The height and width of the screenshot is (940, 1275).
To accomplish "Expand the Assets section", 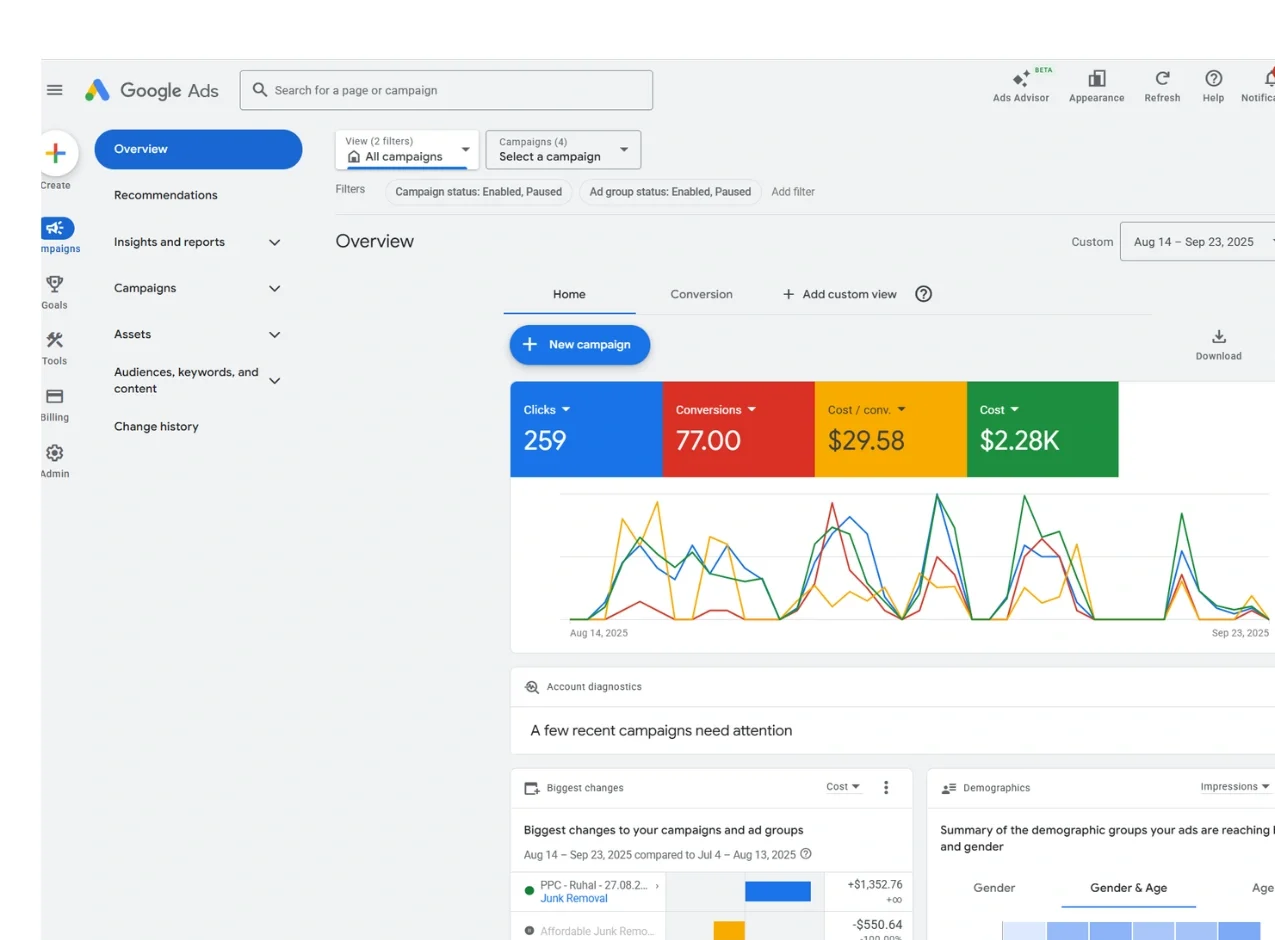I will tap(274, 335).
